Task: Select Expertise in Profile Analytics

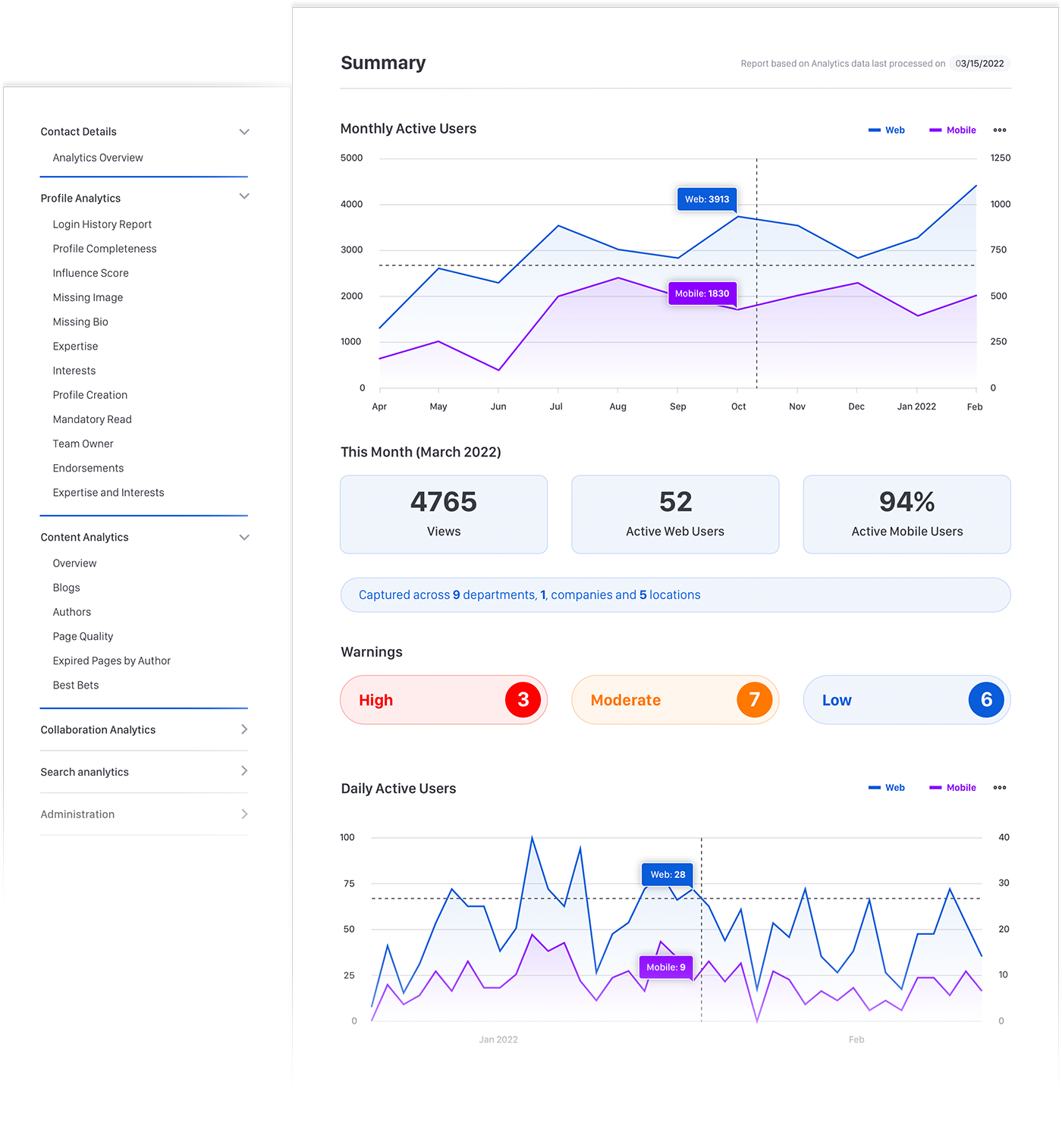Action: [x=75, y=347]
